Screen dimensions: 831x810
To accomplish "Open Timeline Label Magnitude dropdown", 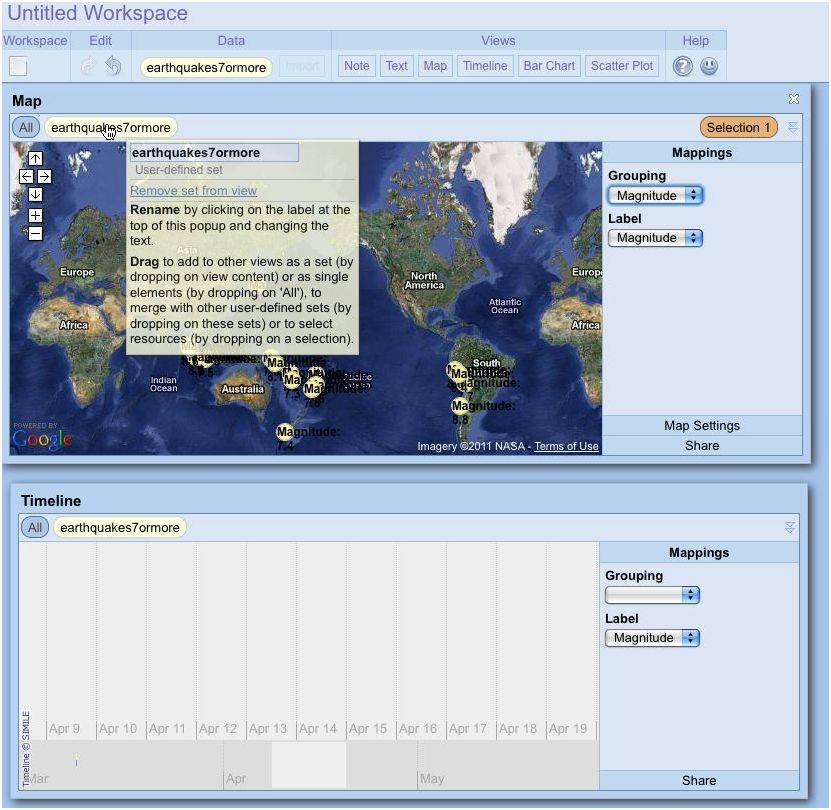I will point(652,637).
